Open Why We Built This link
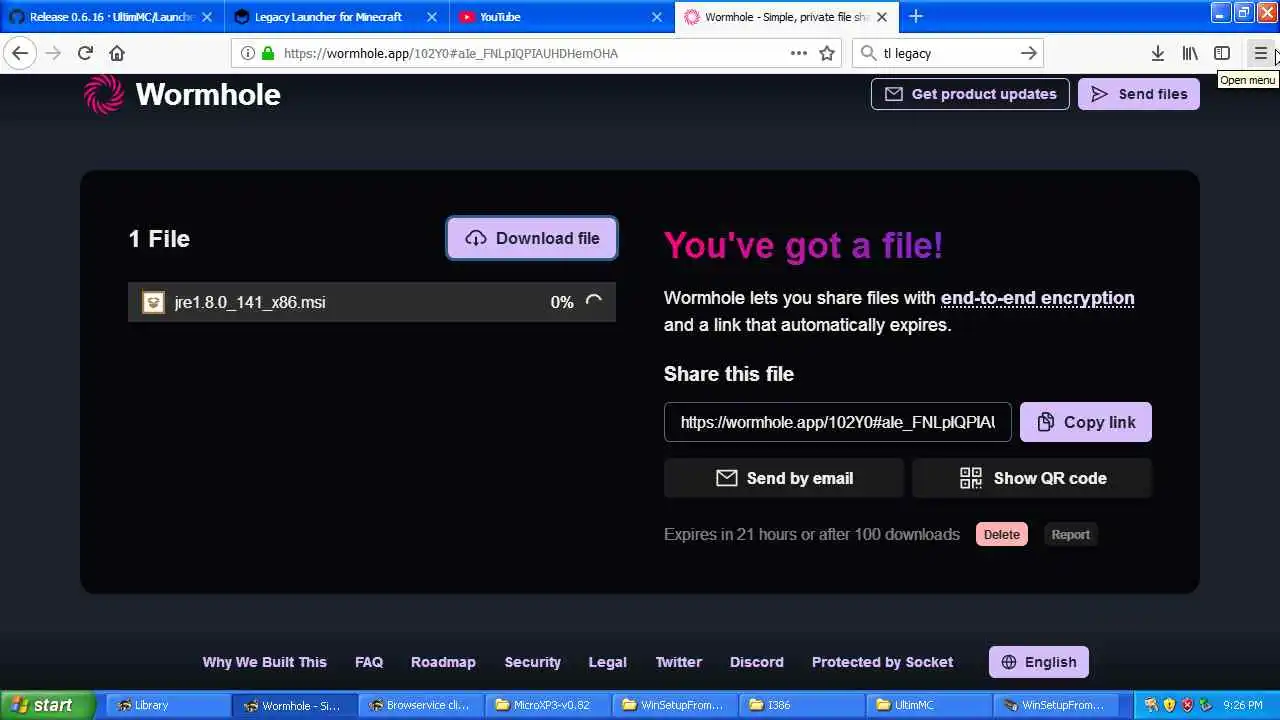 pyautogui.click(x=264, y=662)
